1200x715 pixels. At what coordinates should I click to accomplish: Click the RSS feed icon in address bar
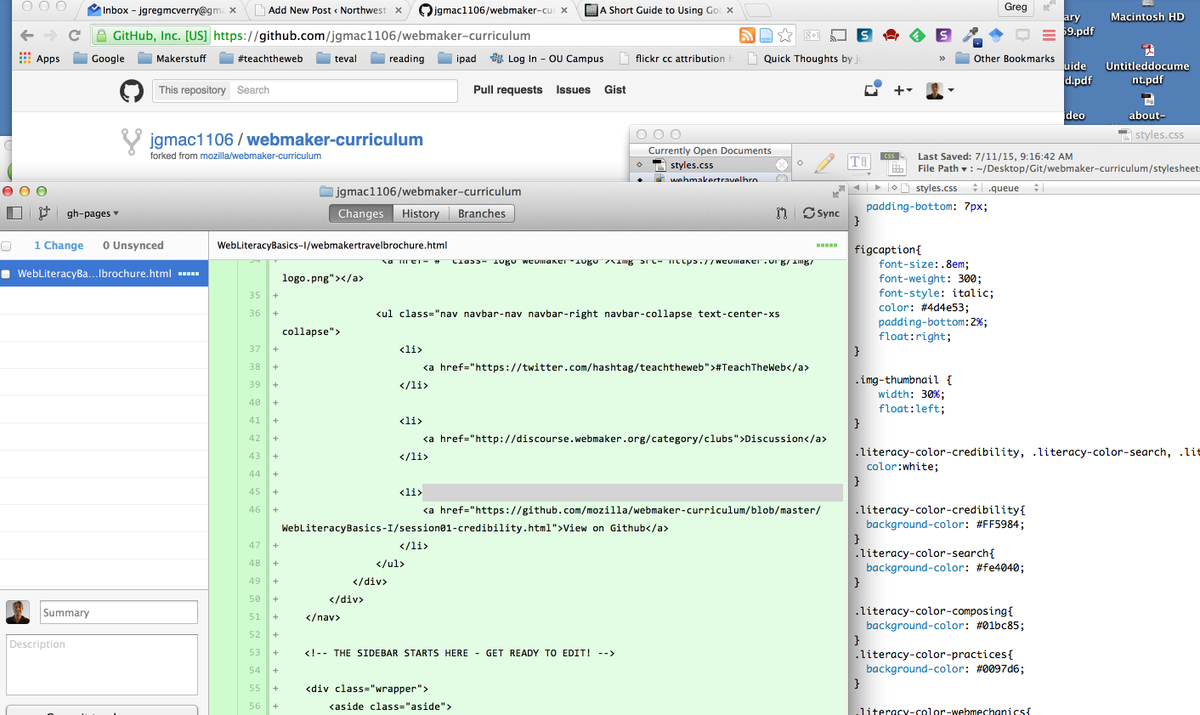746,35
